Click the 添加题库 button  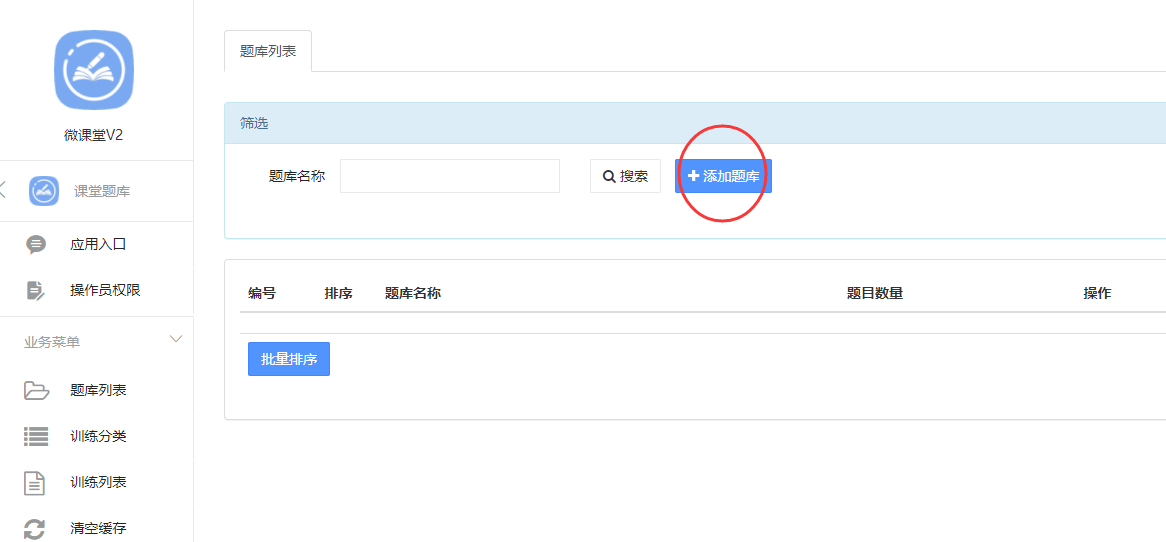(x=724, y=176)
